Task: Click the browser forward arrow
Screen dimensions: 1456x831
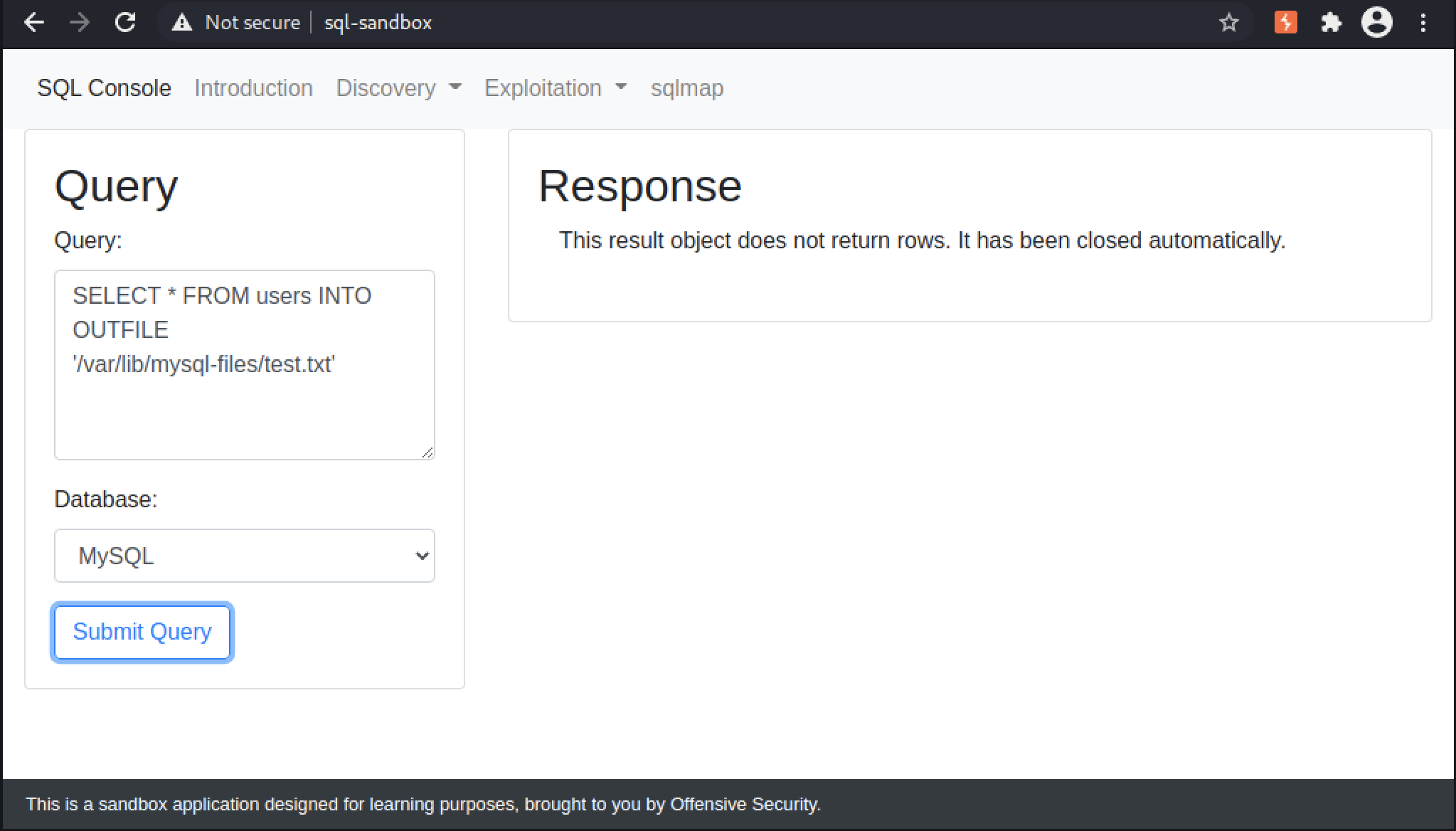Action: click(80, 23)
